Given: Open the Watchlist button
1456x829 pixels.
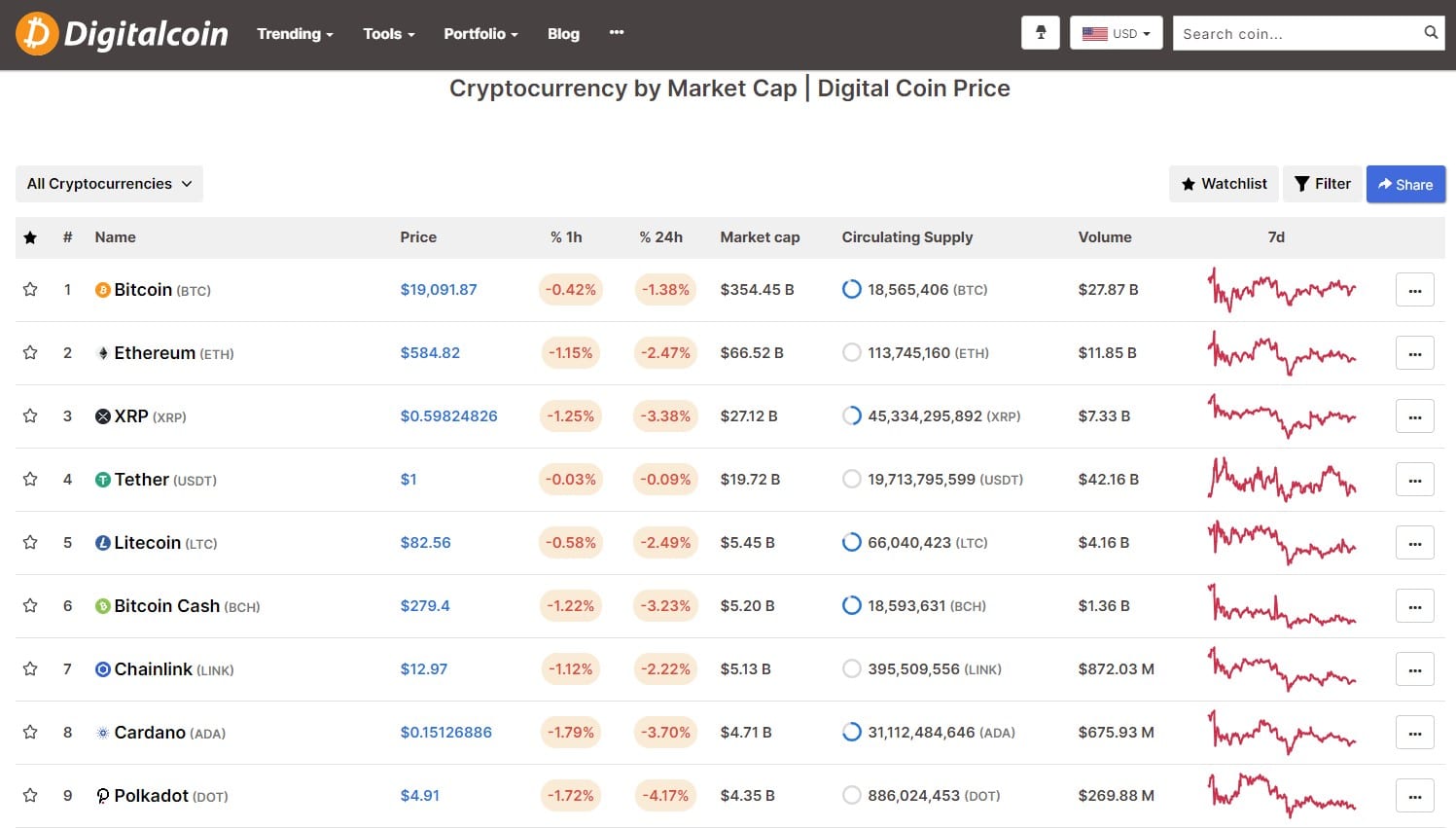Looking at the screenshot, I should tap(1224, 184).
